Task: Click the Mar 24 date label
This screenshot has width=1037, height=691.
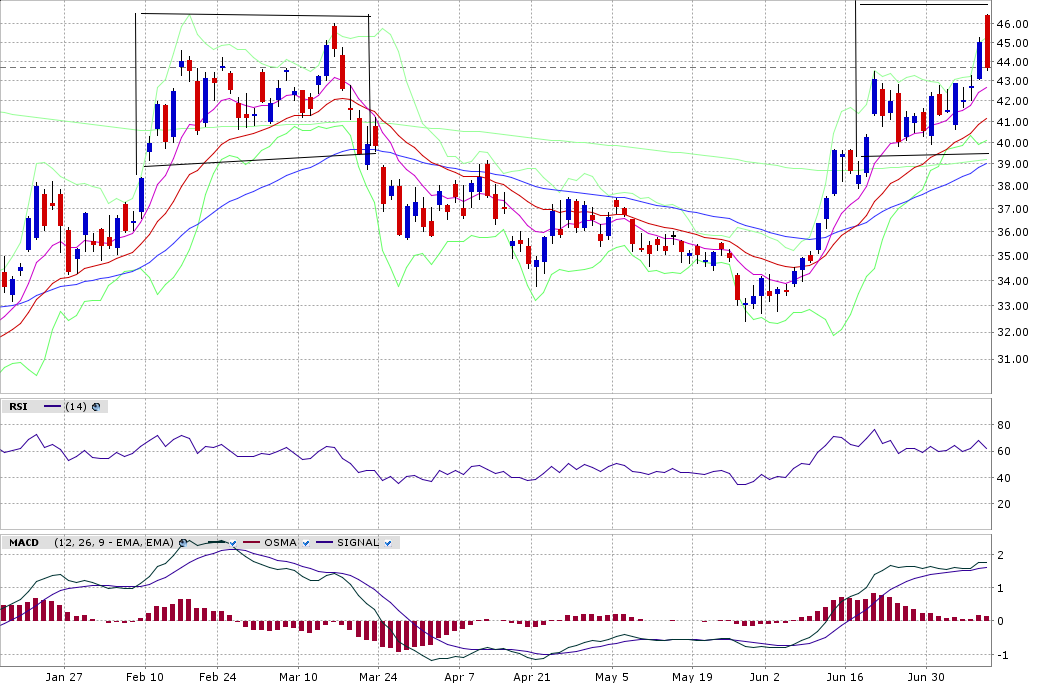Action: coord(378,677)
